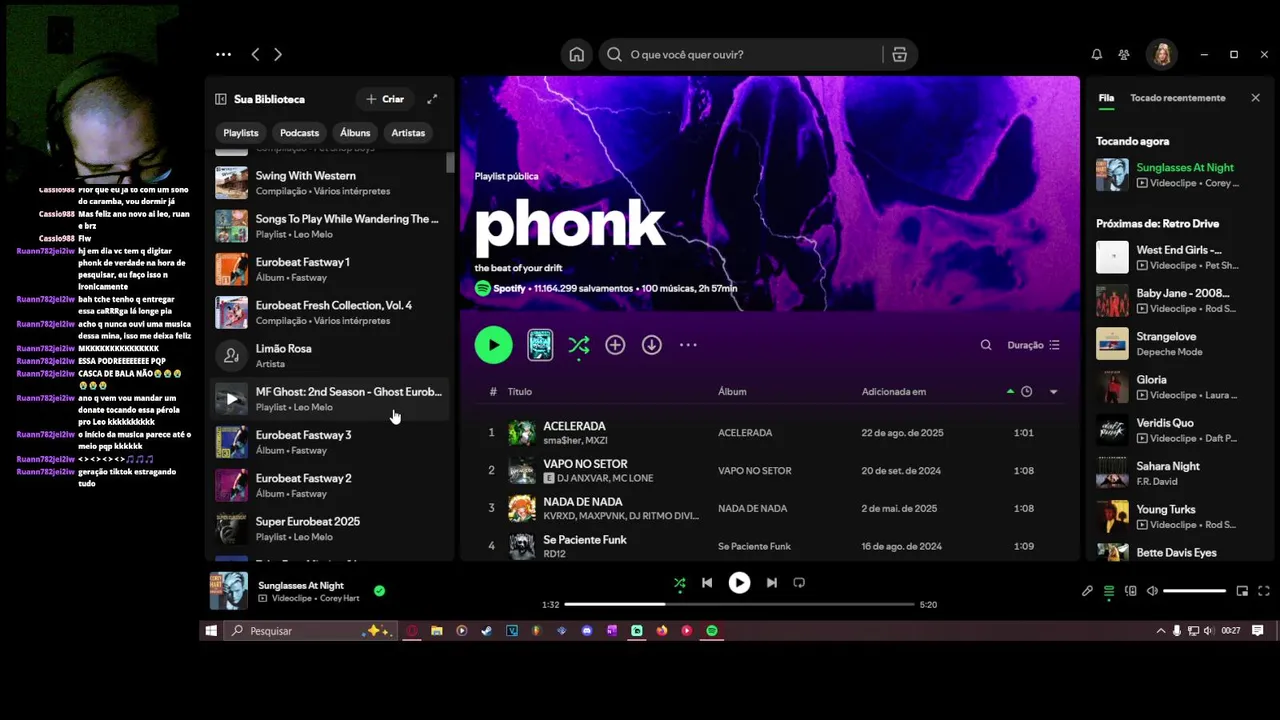Go to Spotify Home via house icon
The image size is (1280, 720).
576,55
